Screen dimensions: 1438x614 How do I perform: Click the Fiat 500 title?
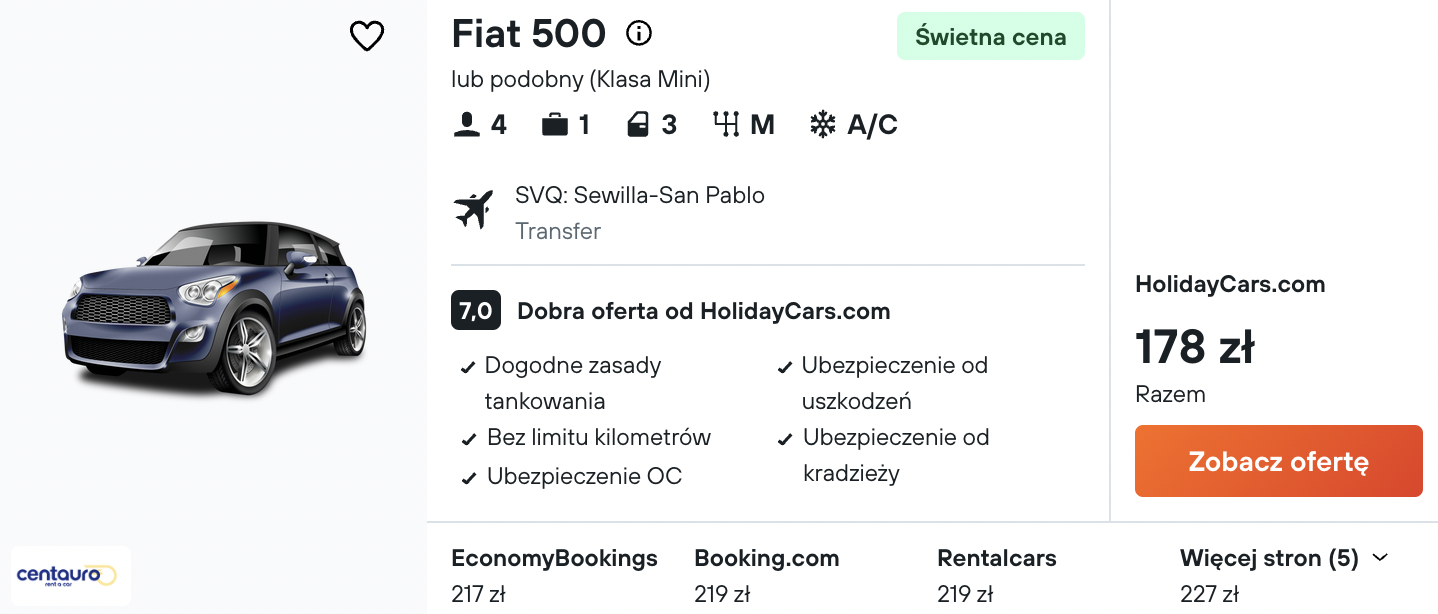529,34
